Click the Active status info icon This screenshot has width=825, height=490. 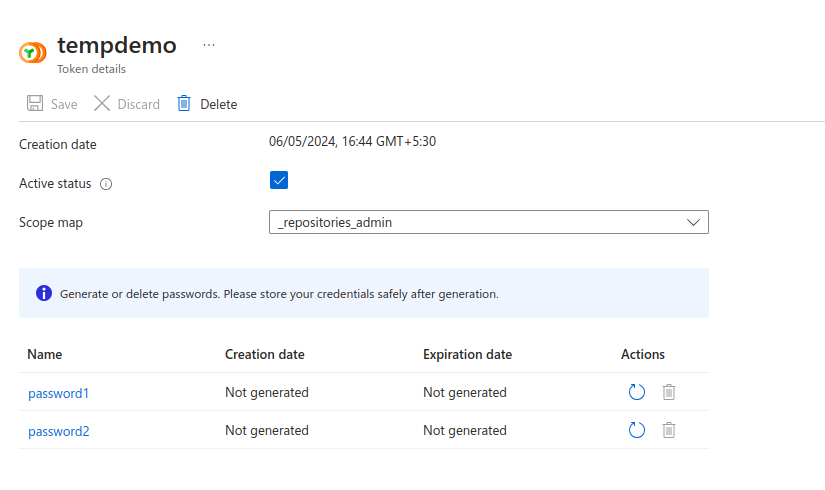tap(106, 184)
